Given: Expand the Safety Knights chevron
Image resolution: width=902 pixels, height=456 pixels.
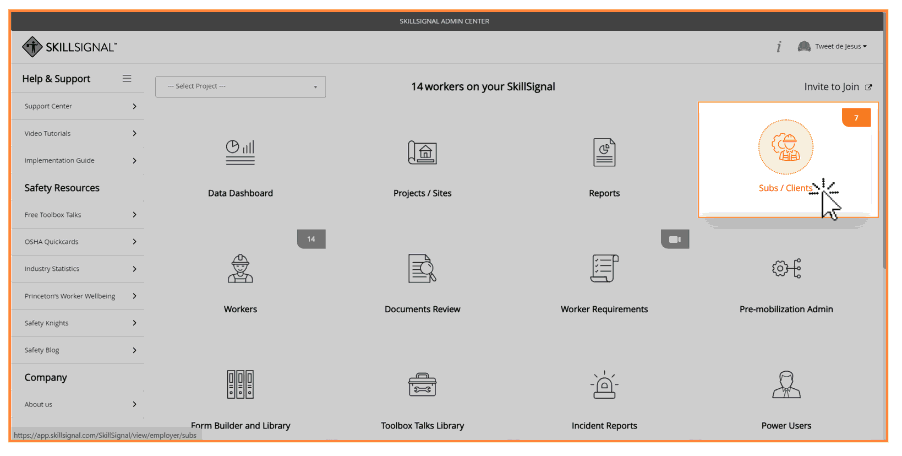Looking at the screenshot, I should tap(134, 323).
